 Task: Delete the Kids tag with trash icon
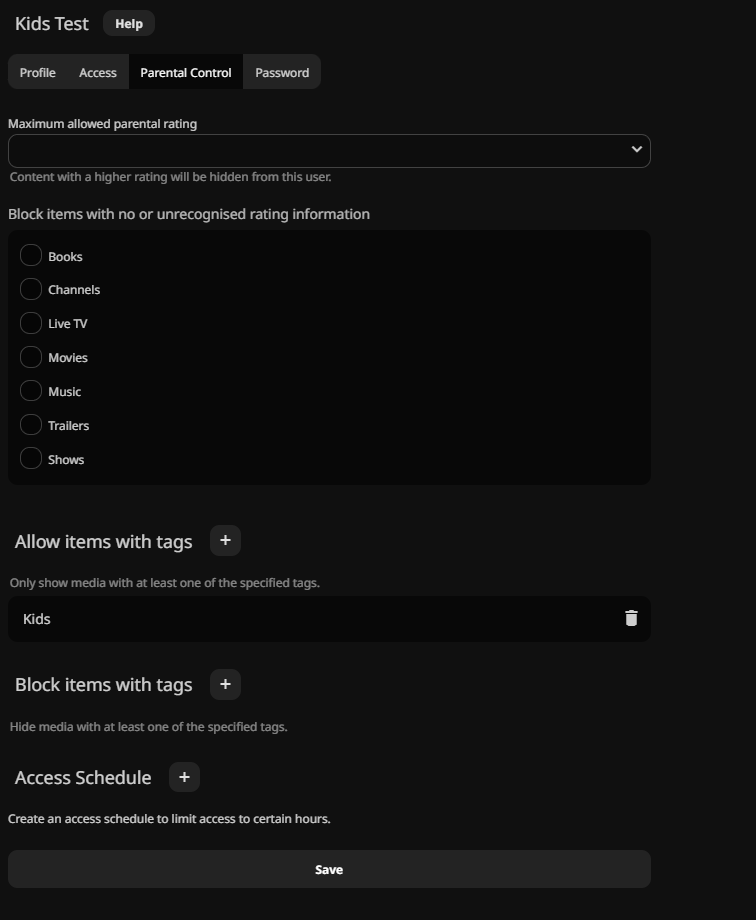(631, 618)
